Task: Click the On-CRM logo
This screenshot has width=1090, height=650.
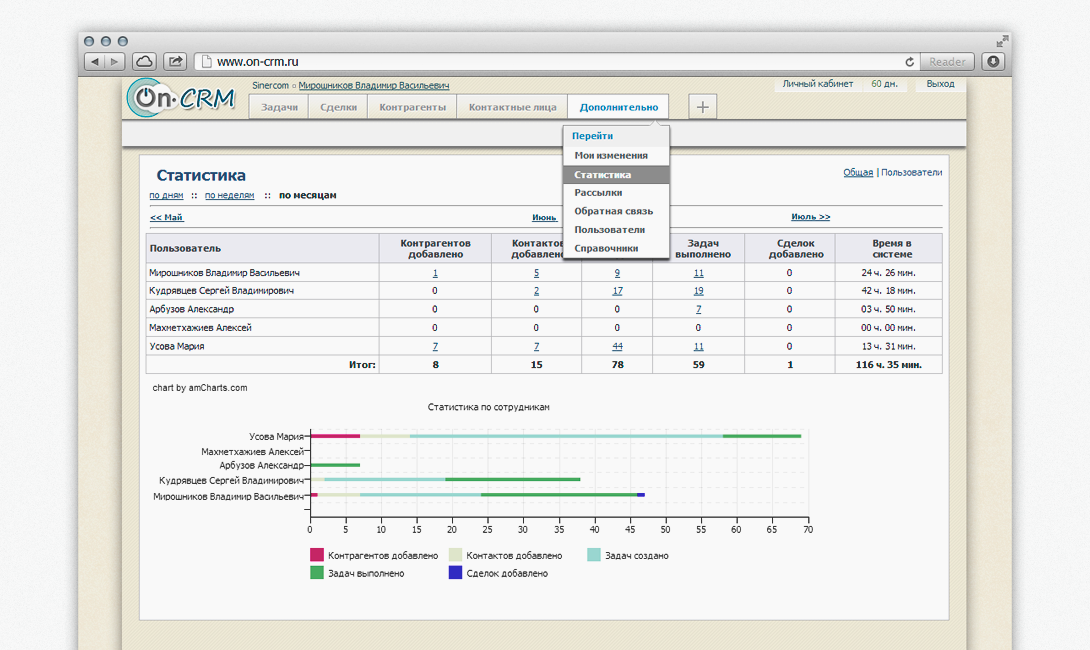Action: tap(181, 98)
